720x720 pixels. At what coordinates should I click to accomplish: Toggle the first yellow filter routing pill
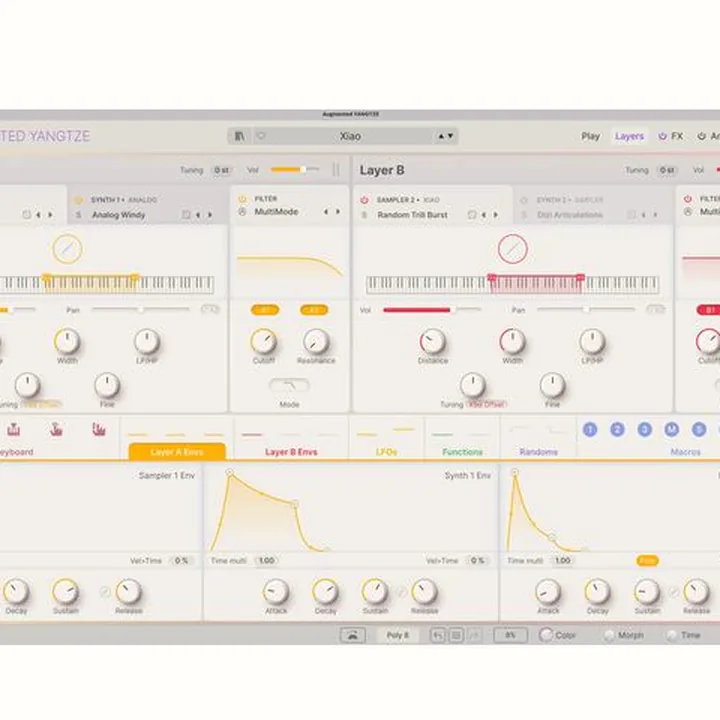tap(265, 310)
